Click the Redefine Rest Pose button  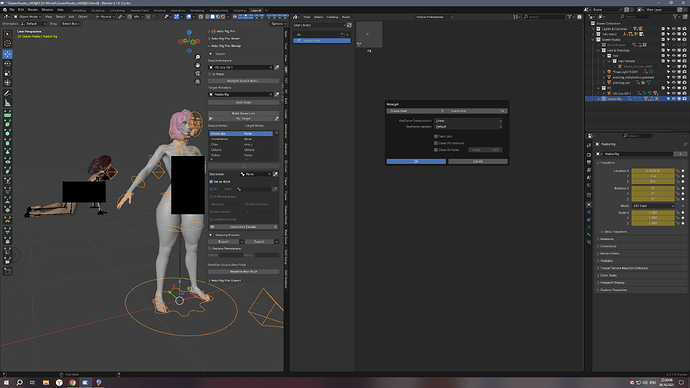tap(243, 271)
